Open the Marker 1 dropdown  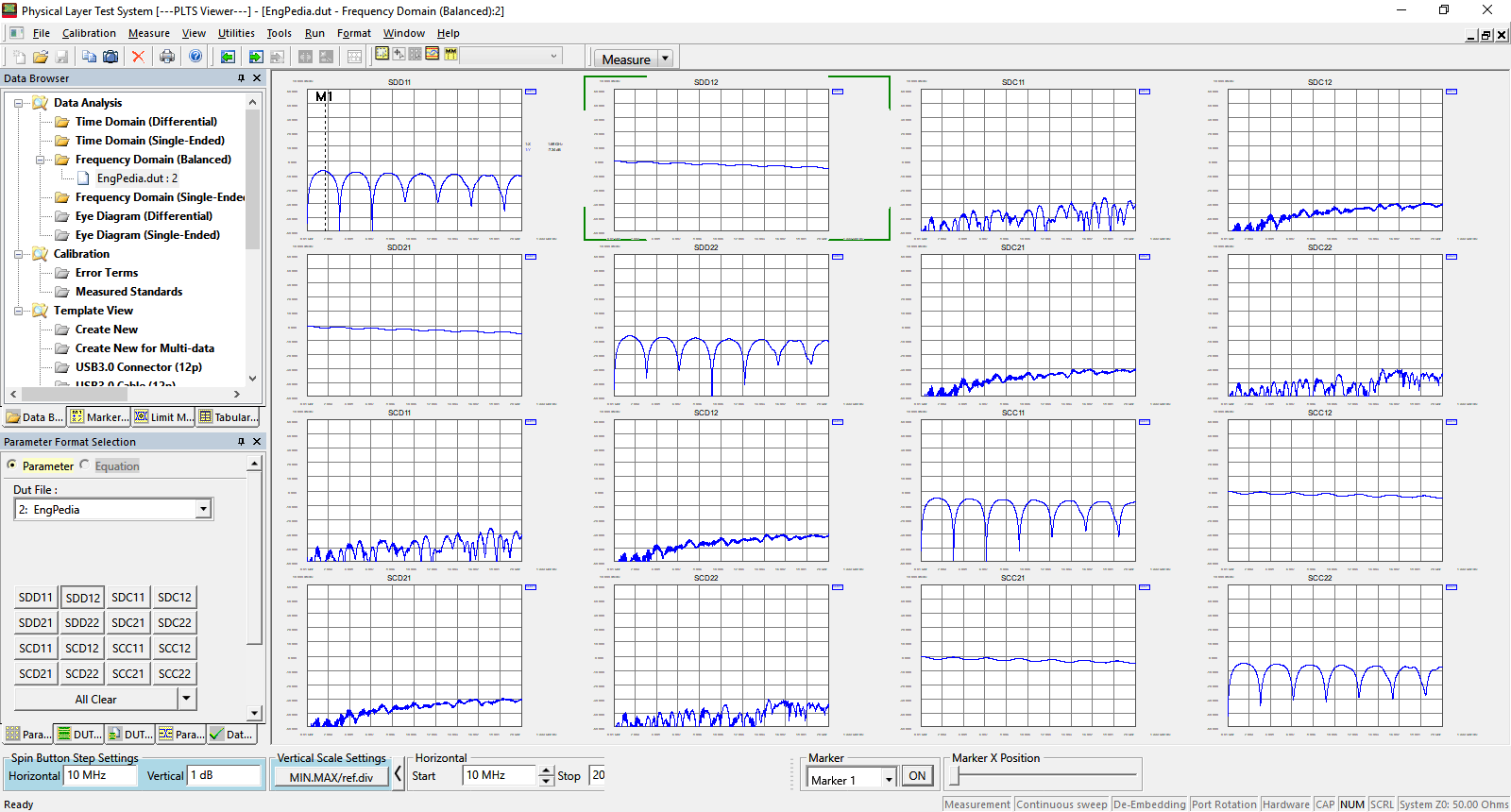[889, 779]
